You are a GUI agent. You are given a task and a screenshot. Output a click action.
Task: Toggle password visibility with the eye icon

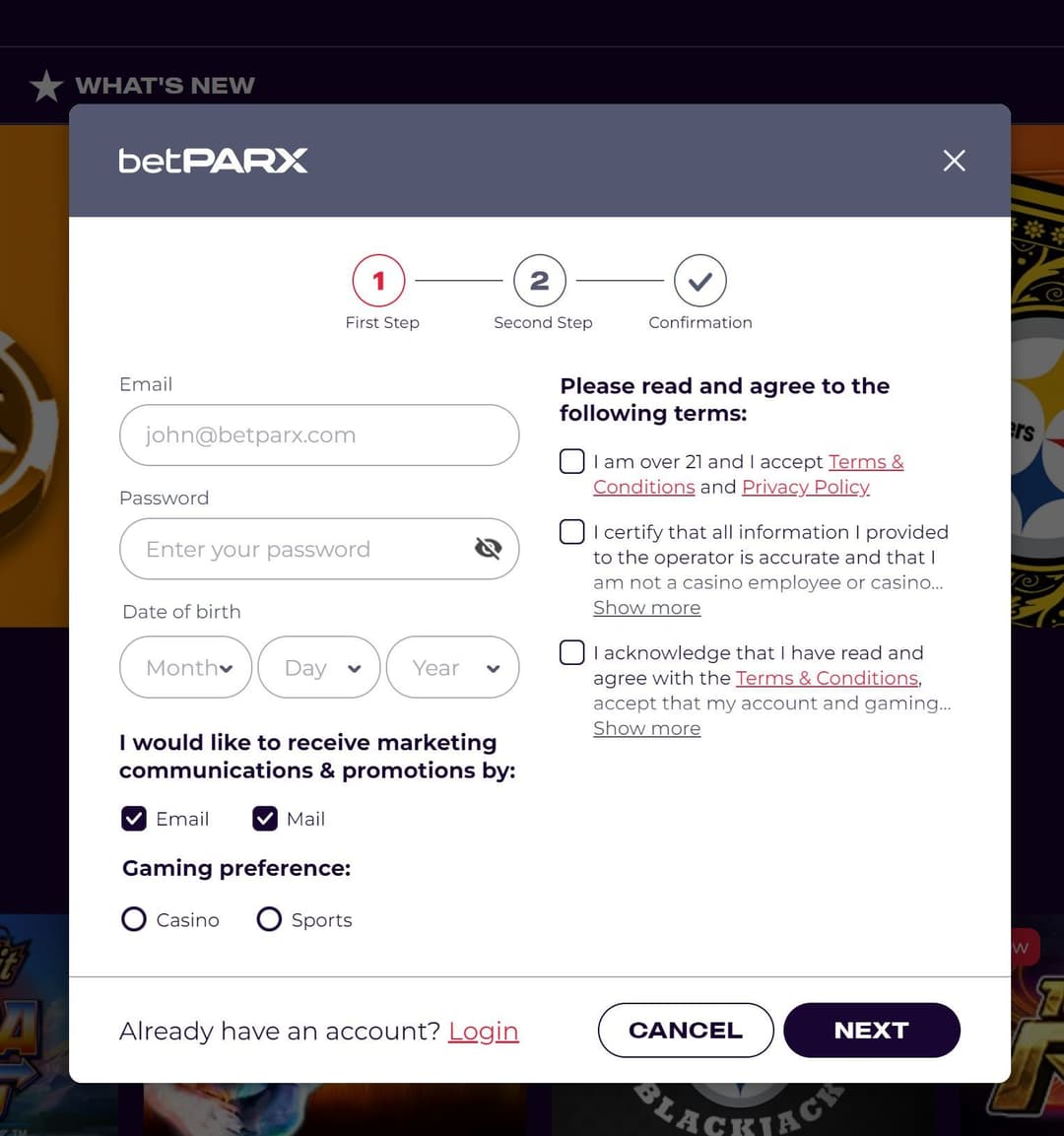pyautogui.click(x=489, y=549)
